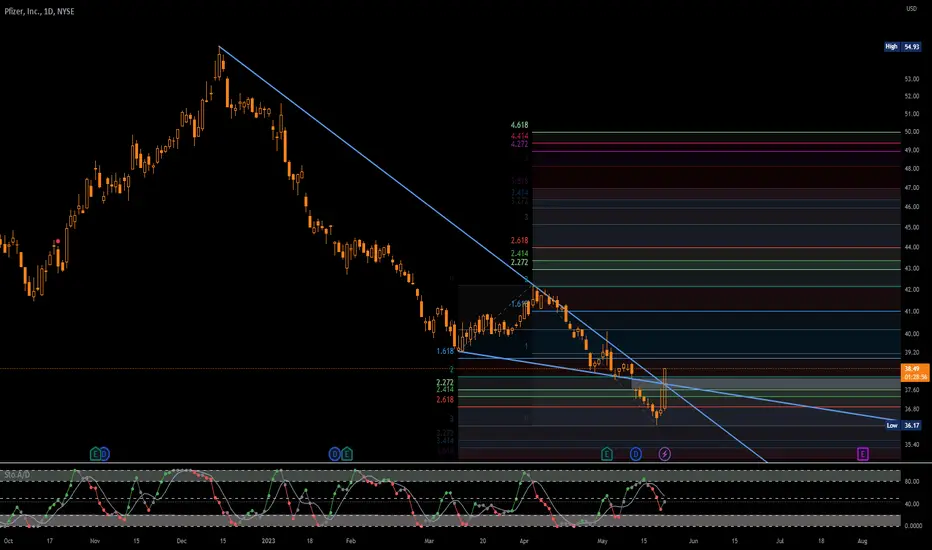
Task: Click the 80.00 stochastic scale label
Action: pos(912,482)
